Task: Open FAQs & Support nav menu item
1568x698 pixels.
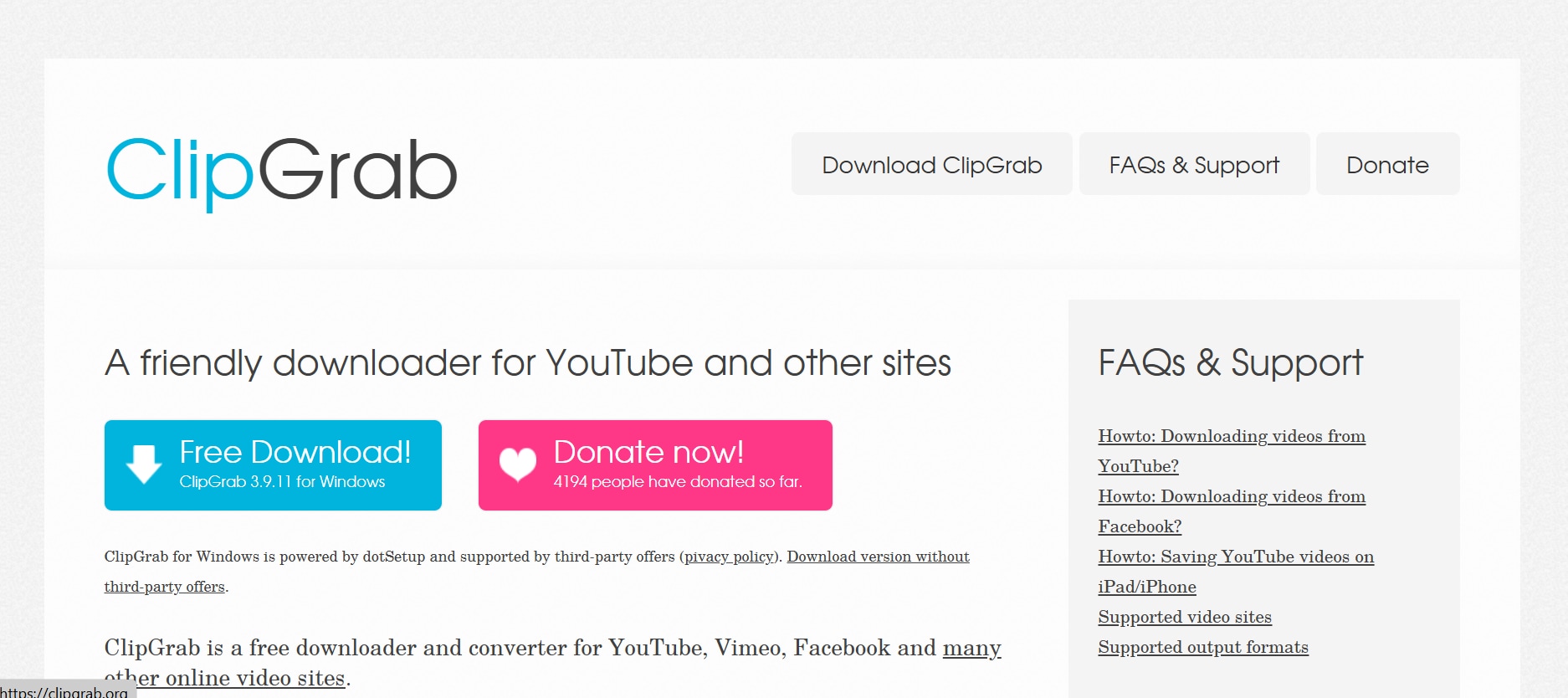Action: coord(1194,164)
